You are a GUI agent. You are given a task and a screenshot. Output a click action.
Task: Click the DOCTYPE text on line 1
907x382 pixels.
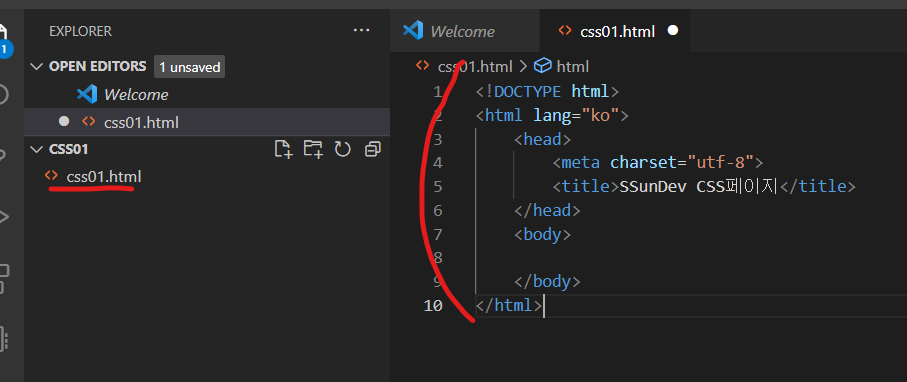[527, 91]
